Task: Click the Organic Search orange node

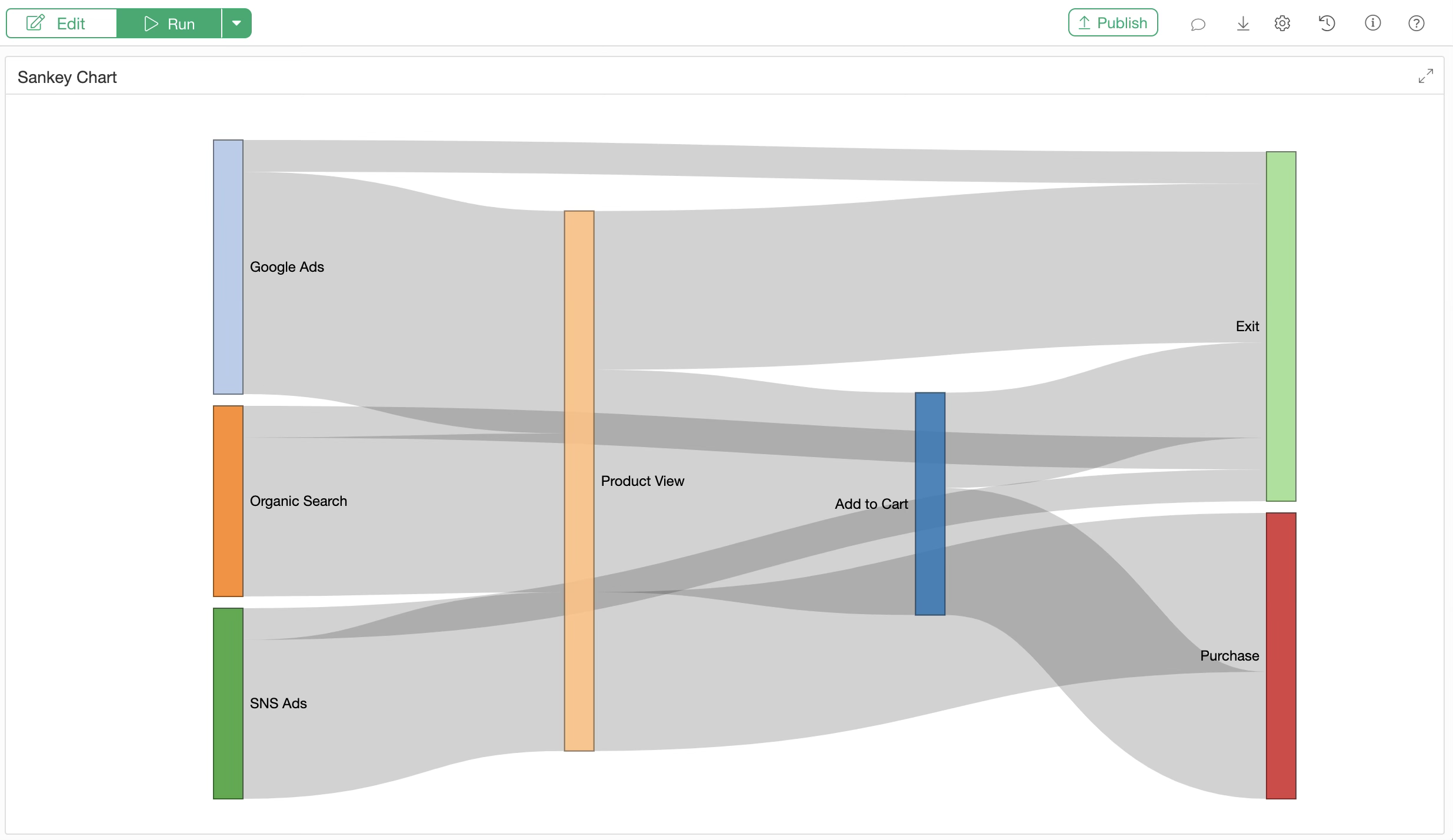Action: click(228, 501)
